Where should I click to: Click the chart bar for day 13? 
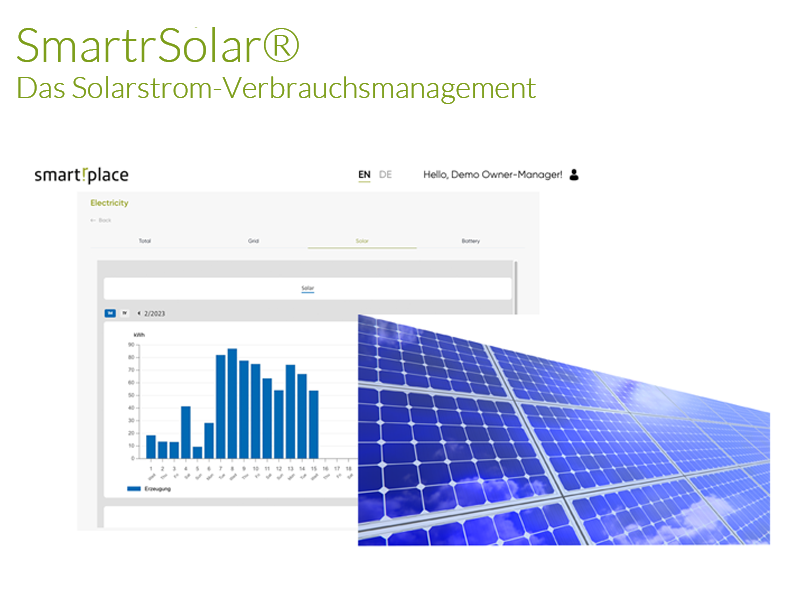[x=290, y=412]
